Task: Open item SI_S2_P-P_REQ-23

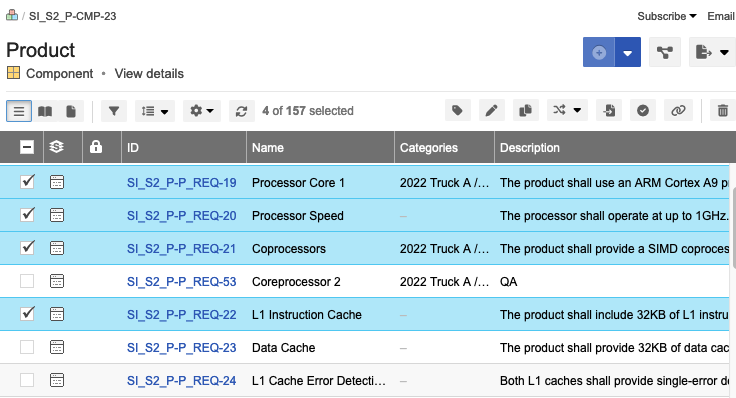Action: (x=182, y=348)
